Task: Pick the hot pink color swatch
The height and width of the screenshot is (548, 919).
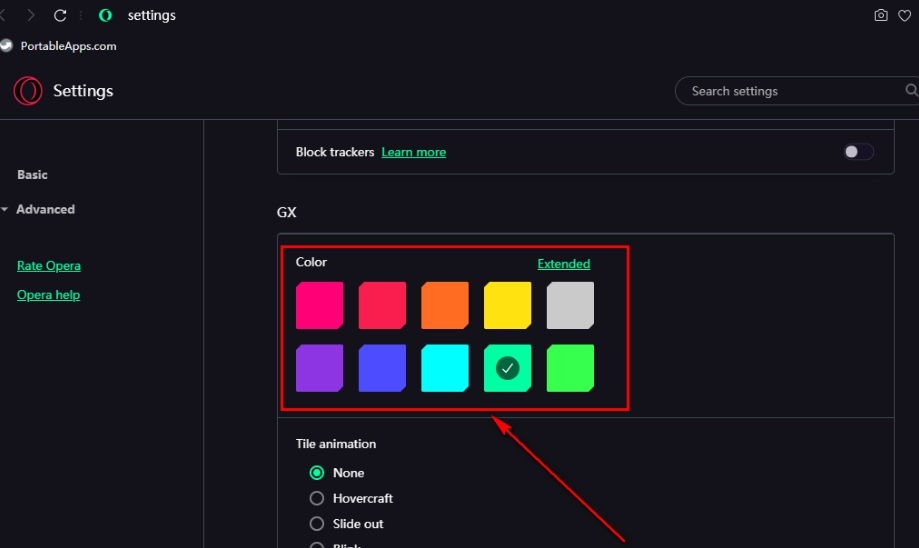Action: pos(319,305)
